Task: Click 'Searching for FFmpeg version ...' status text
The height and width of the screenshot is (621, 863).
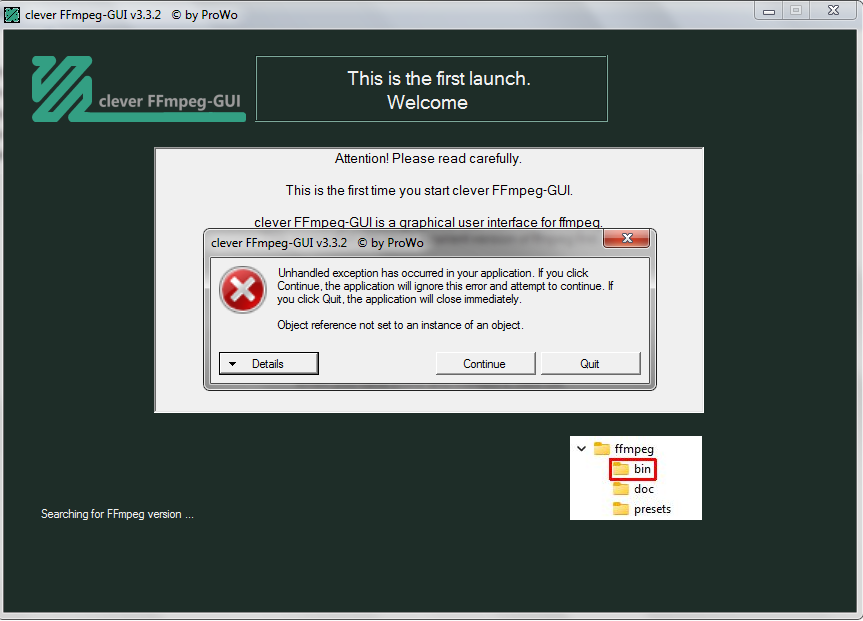Action: [x=117, y=514]
